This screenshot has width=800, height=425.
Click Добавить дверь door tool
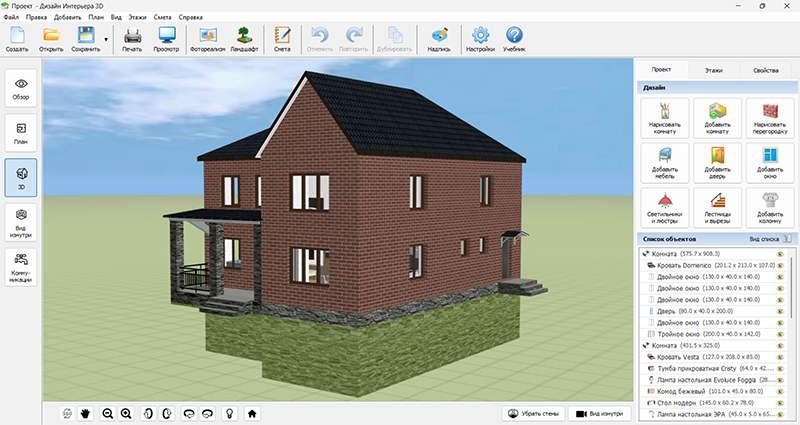pos(717,163)
